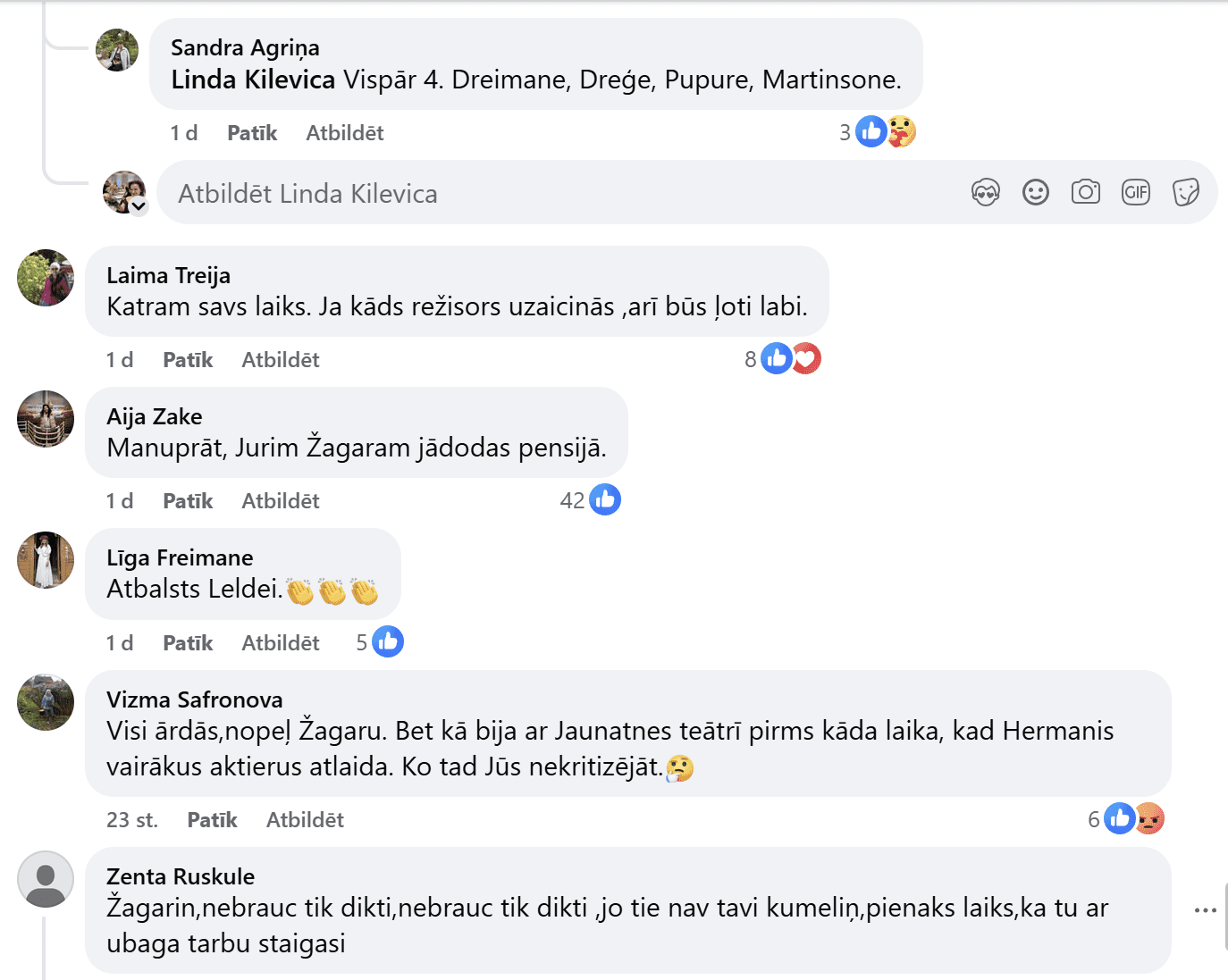Viewport: 1228px width, 980px height.
Task: Open options menu on Zenta Ruskule comment
Action: click(1205, 910)
